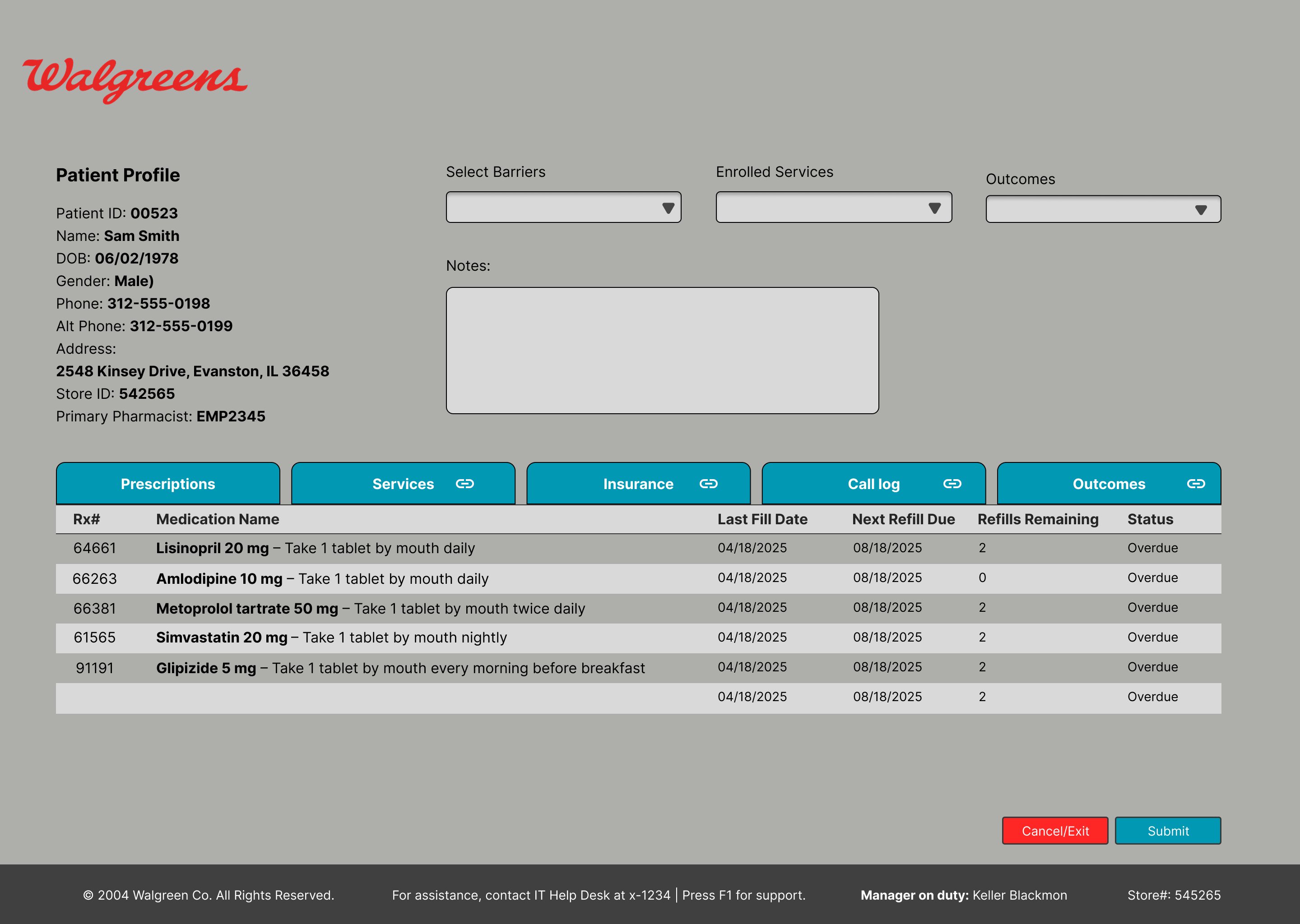Select the Amlodipine 10 mg row

399,578
